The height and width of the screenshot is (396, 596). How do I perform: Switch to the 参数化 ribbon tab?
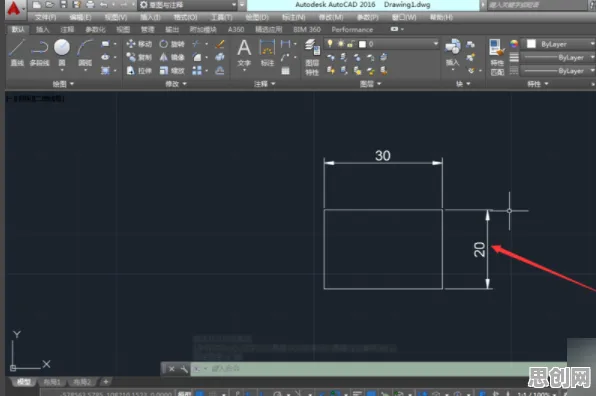tap(95, 29)
